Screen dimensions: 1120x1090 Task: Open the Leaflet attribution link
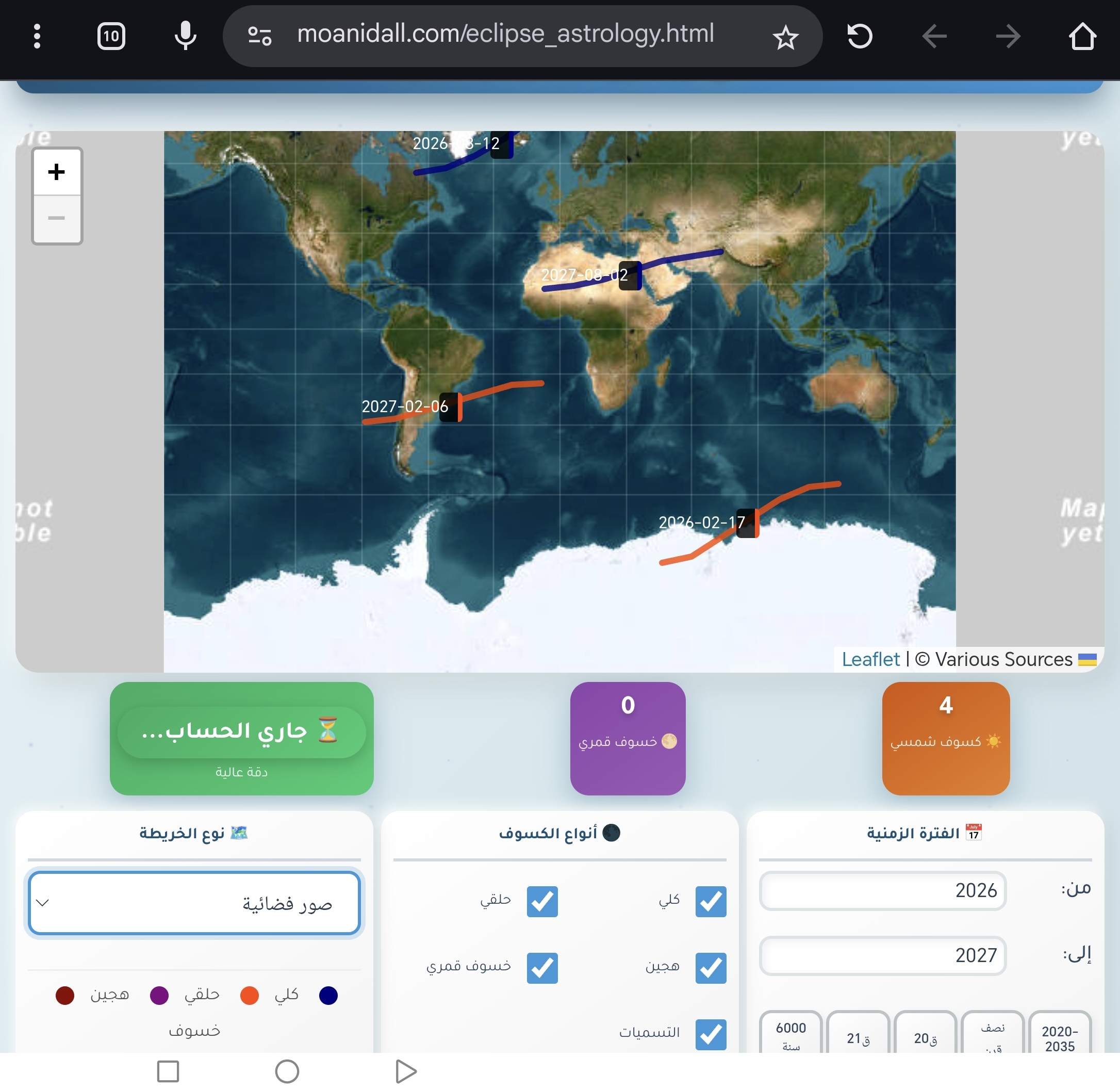(x=870, y=659)
